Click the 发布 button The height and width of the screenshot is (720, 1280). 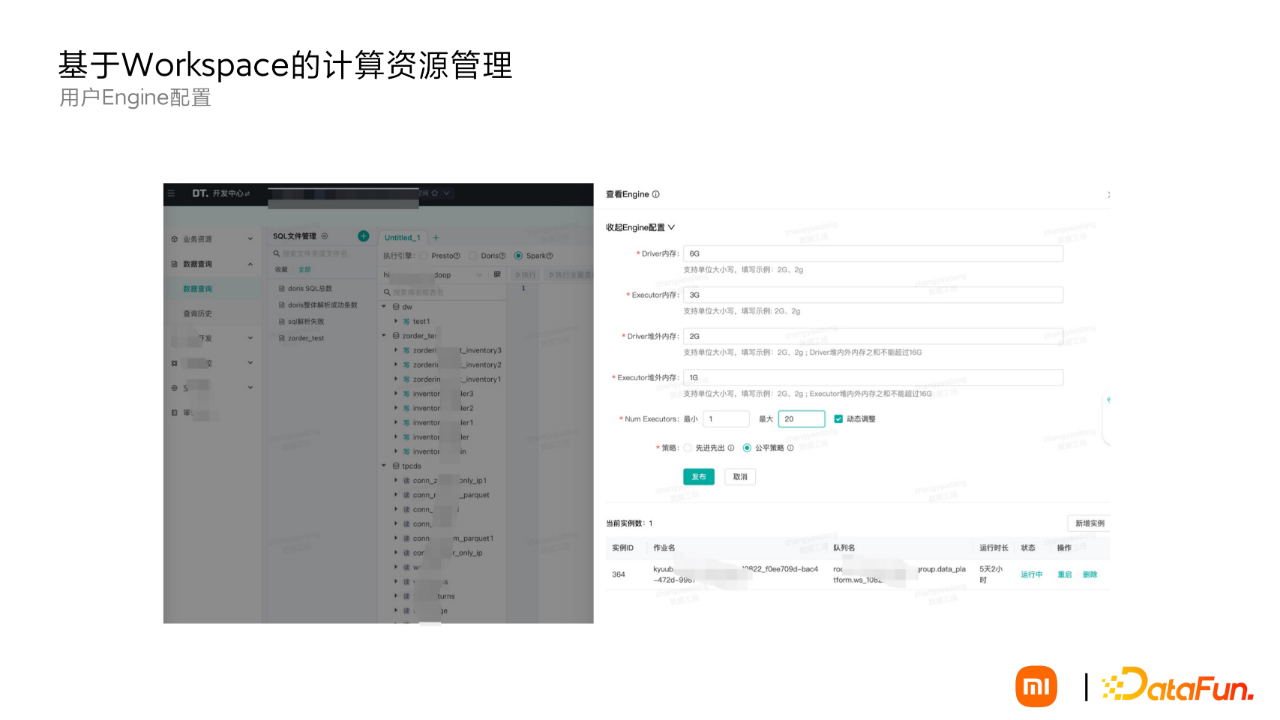(x=699, y=477)
